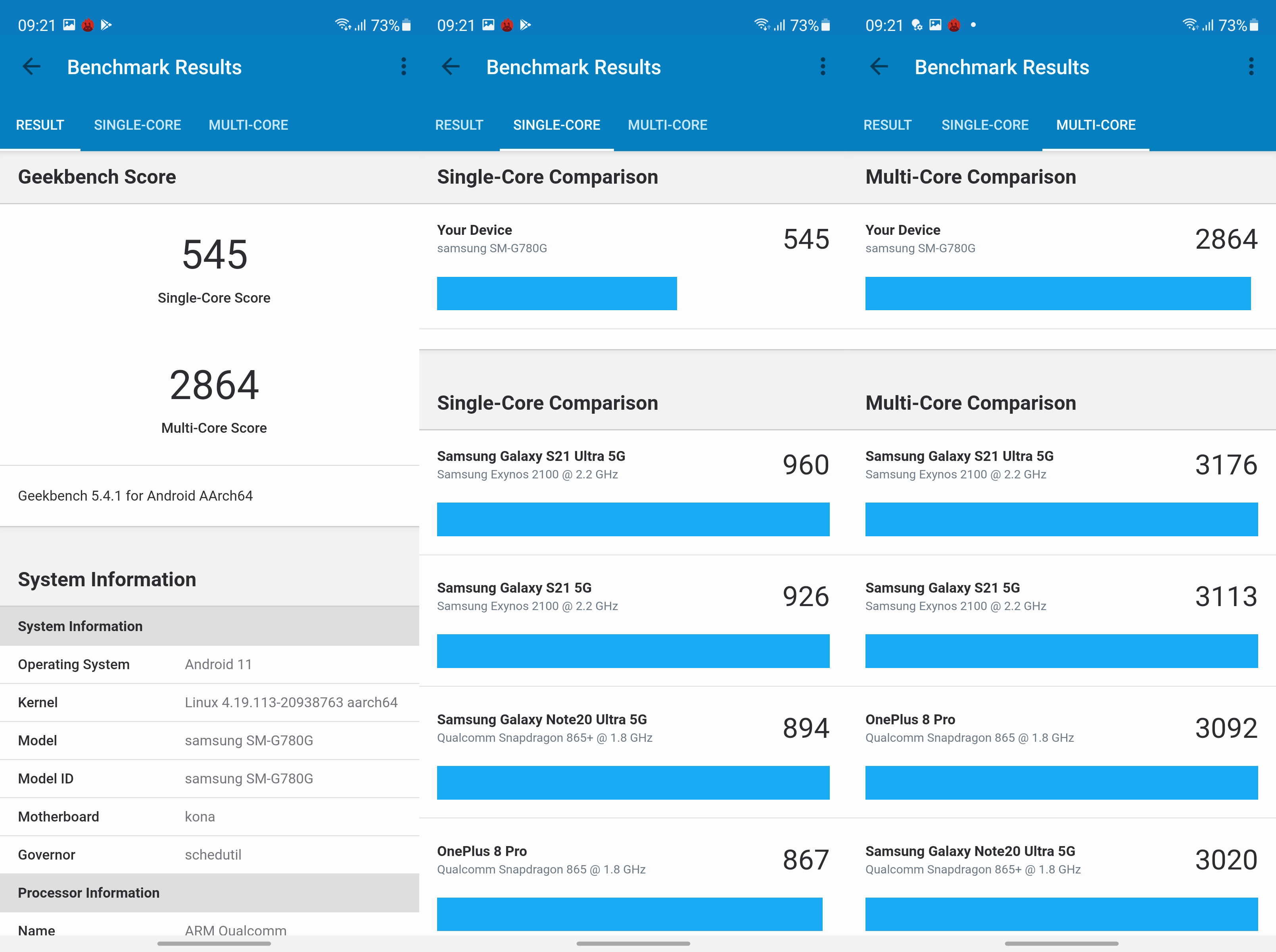Tap OnePlus 8 Pro single-core entry 867
This screenshot has height=952, width=1276.
633,877
